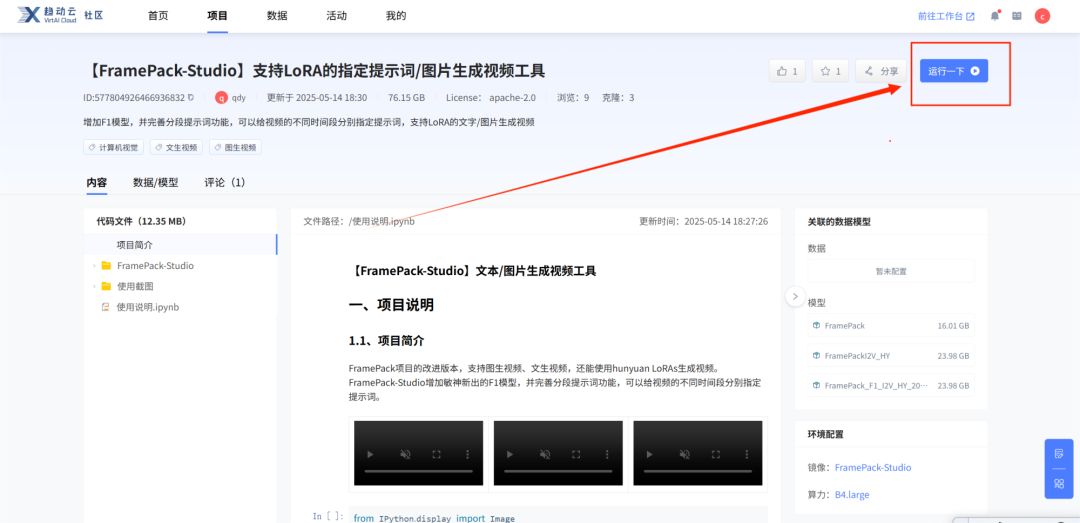Play the third video preview

coord(650,455)
